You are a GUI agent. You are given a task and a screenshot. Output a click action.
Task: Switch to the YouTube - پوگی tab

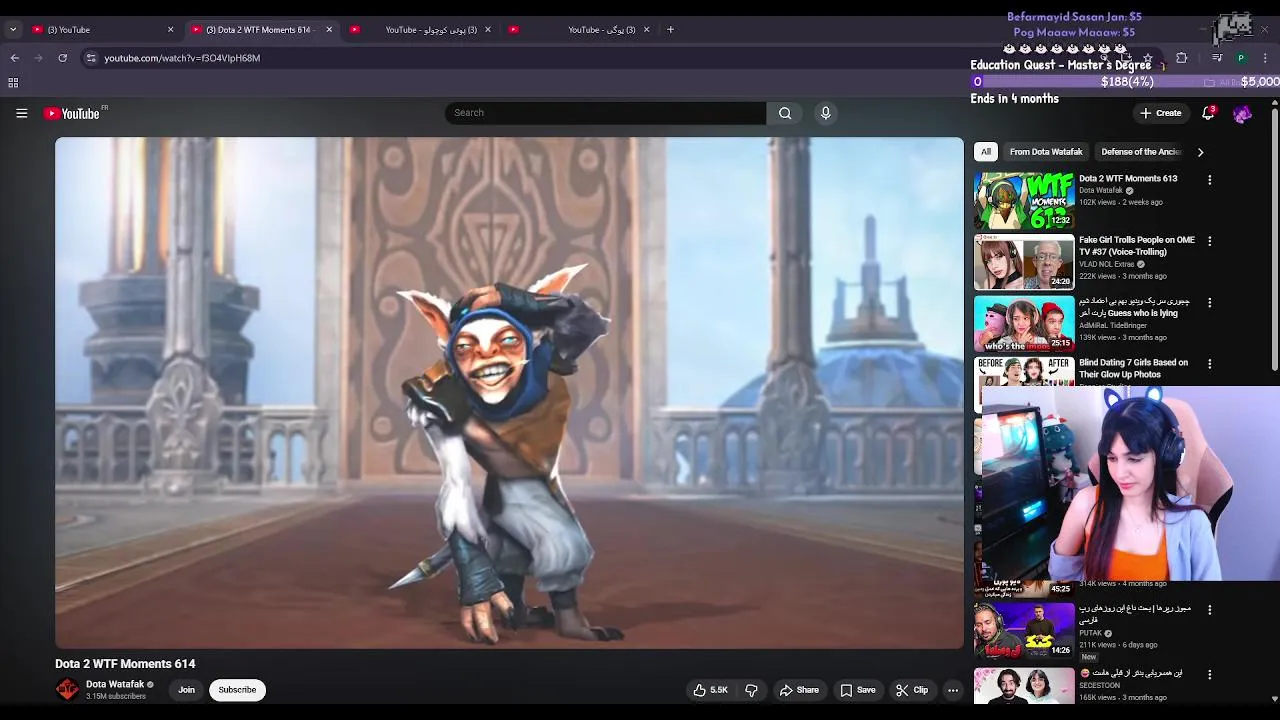pyautogui.click(x=580, y=30)
